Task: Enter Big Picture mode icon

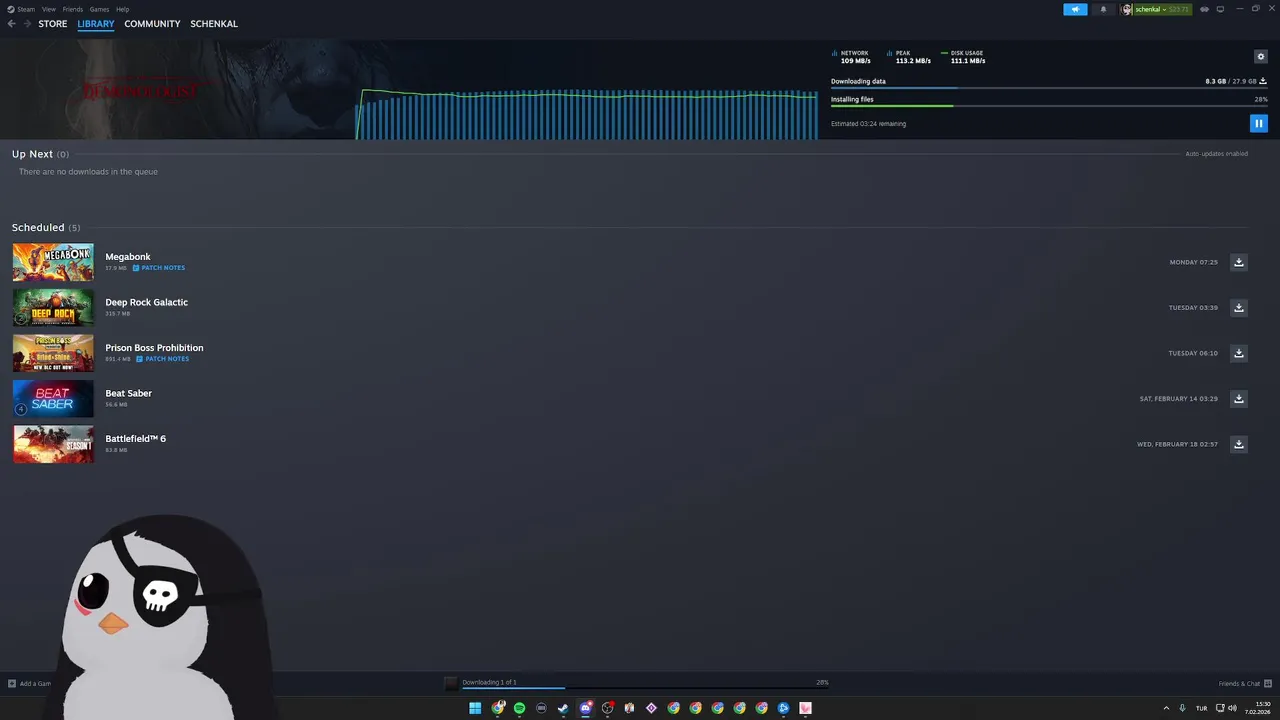Action: click(1220, 9)
